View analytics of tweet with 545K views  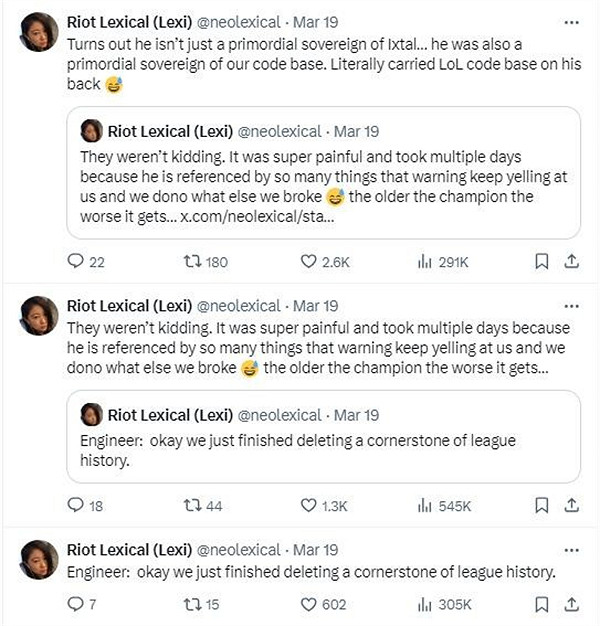tap(422, 506)
